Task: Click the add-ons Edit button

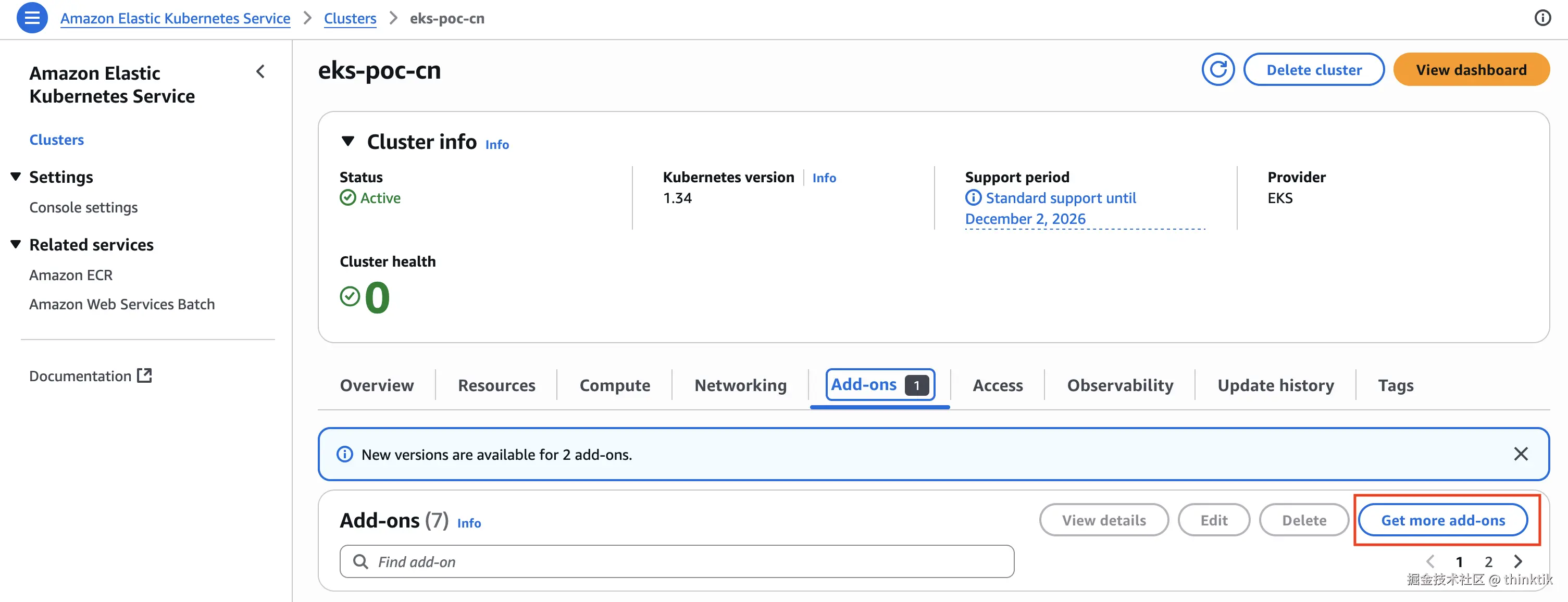Action: pos(1214,520)
